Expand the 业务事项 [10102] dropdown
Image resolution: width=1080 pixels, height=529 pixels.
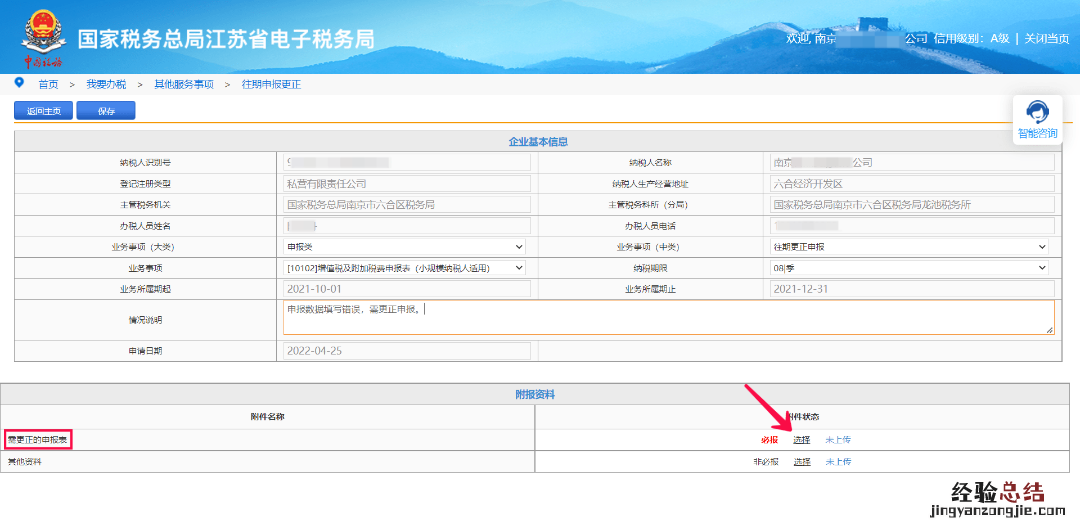click(406, 268)
